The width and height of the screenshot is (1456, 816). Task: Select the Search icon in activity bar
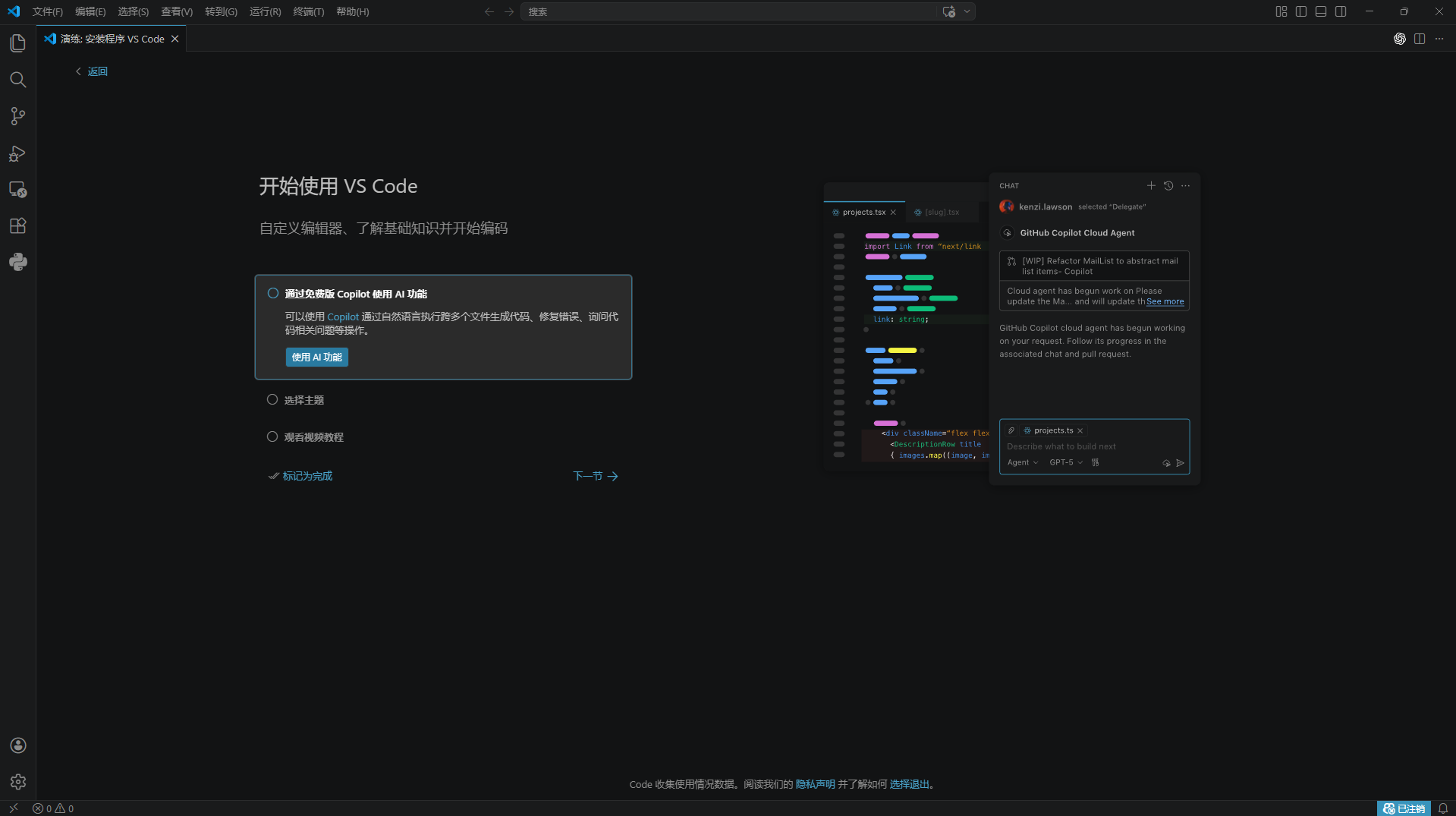[x=17, y=80]
